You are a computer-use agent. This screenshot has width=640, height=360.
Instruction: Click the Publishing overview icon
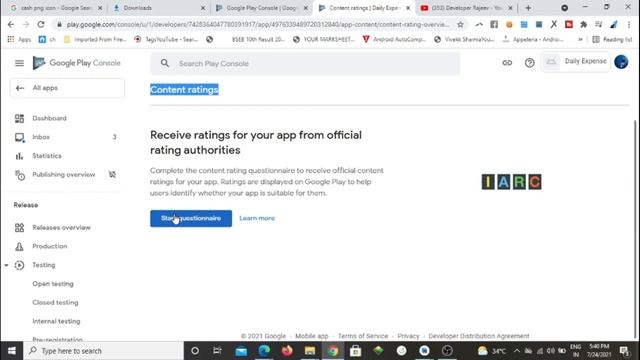point(20,175)
